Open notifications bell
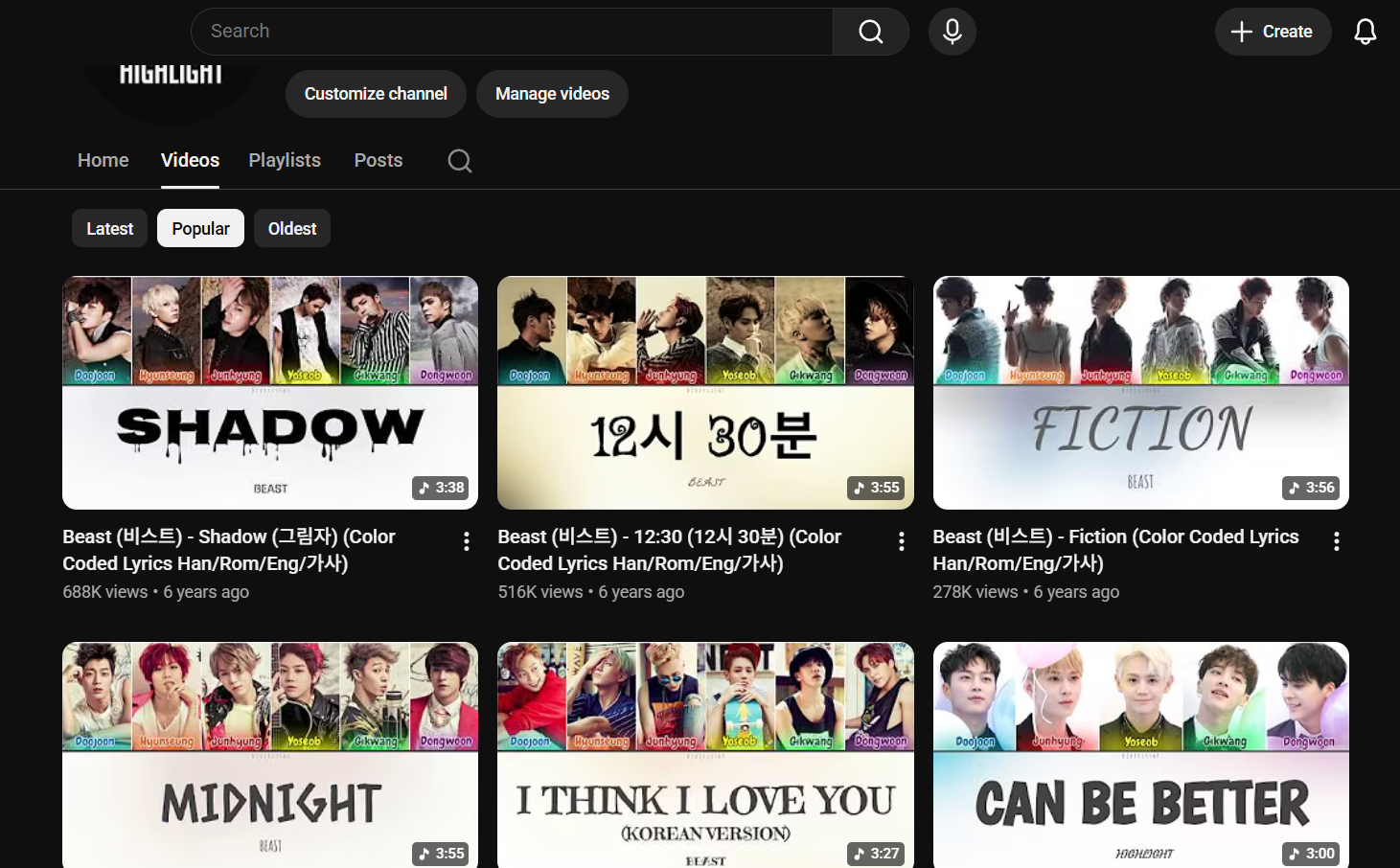Viewport: 1400px width, 868px height. [x=1366, y=32]
